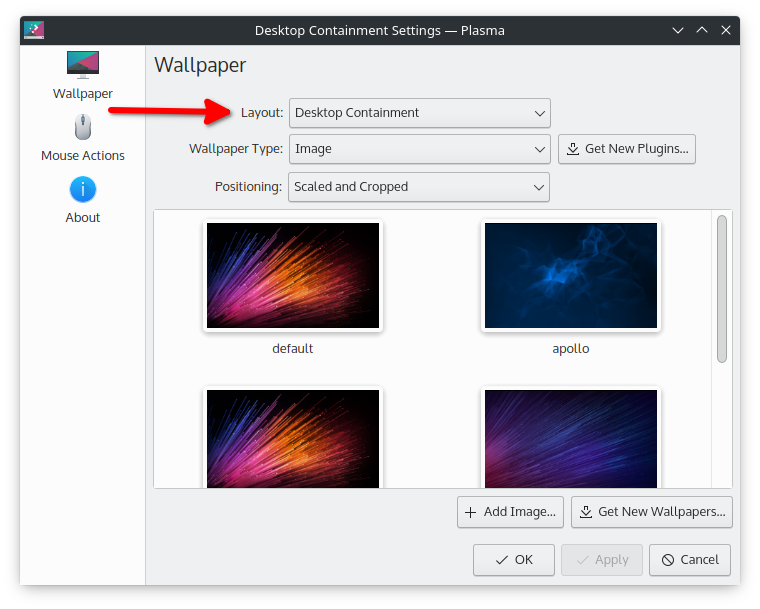Expand the Layout dropdown

420,113
